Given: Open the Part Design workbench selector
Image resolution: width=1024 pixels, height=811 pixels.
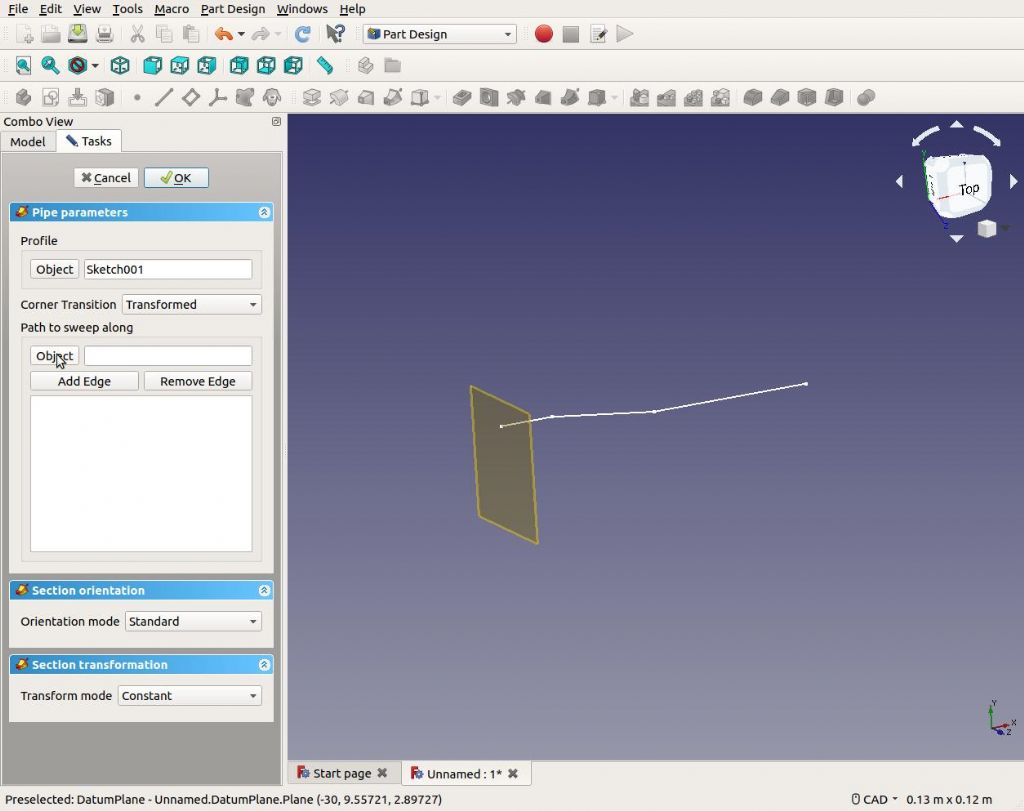Looking at the screenshot, I should point(440,34).
